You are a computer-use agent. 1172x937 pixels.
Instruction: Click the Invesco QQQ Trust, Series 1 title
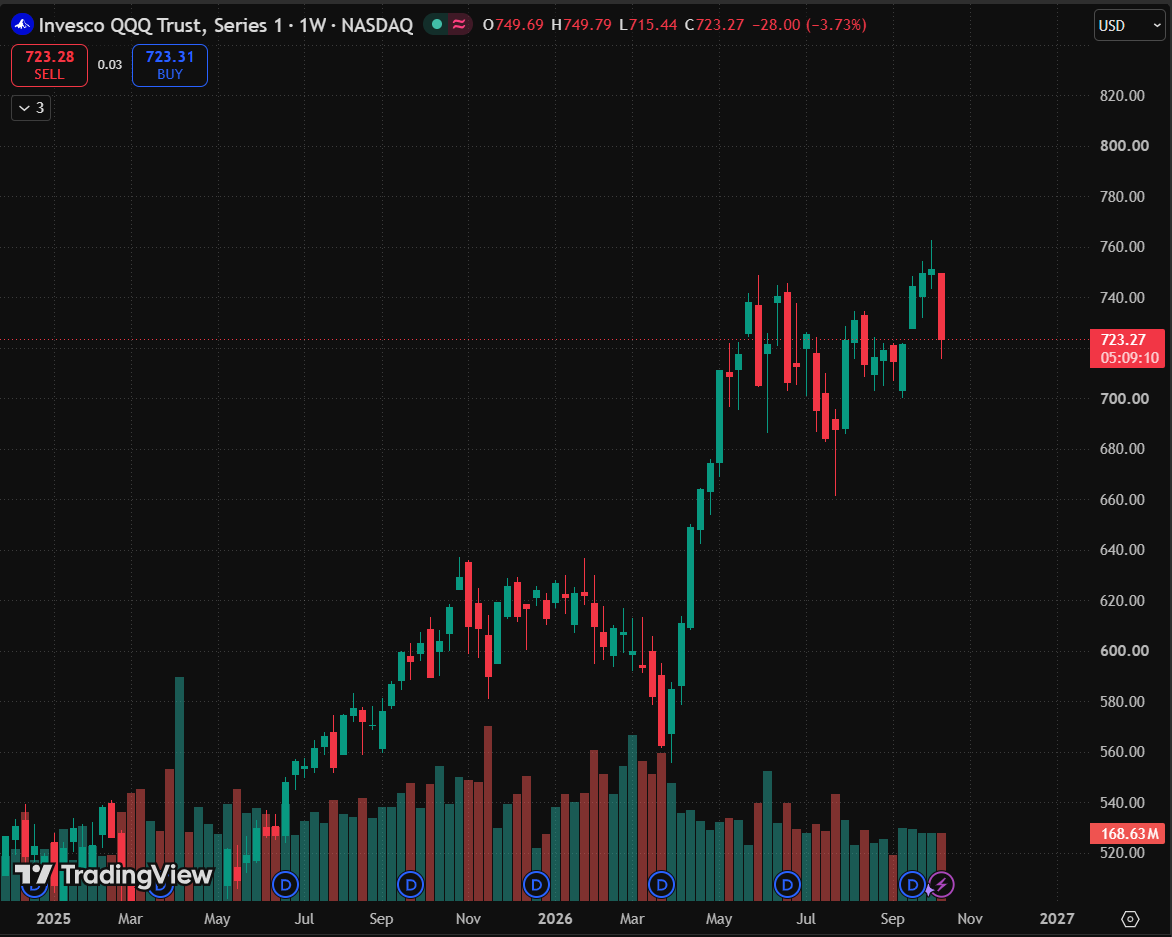tap(161, 25)
